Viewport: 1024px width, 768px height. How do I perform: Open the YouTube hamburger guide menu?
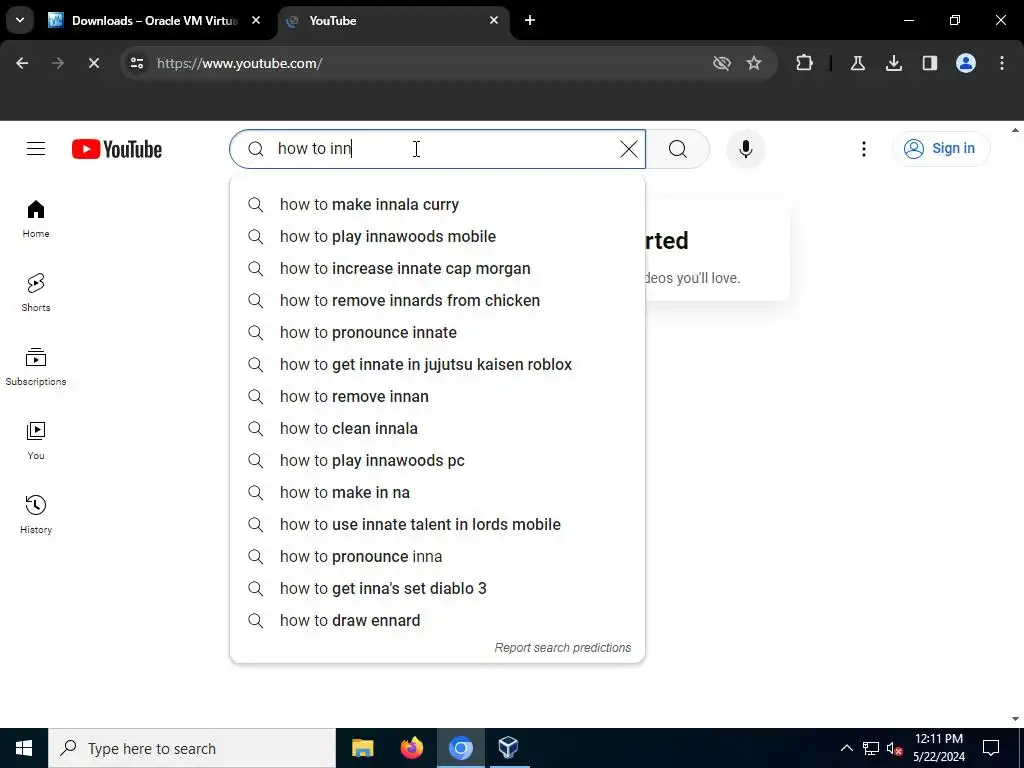click(36, 149)
